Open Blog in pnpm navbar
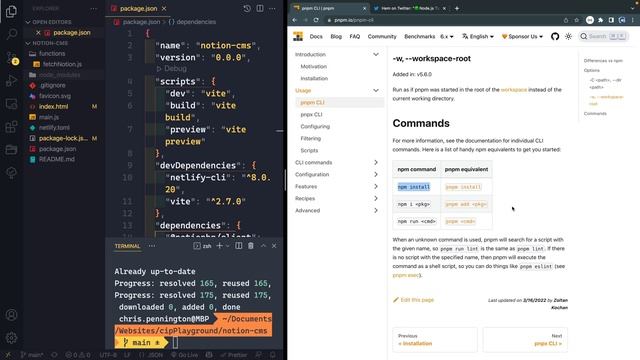The width and height of the screenshot is (640, 360). pos(336,36)
